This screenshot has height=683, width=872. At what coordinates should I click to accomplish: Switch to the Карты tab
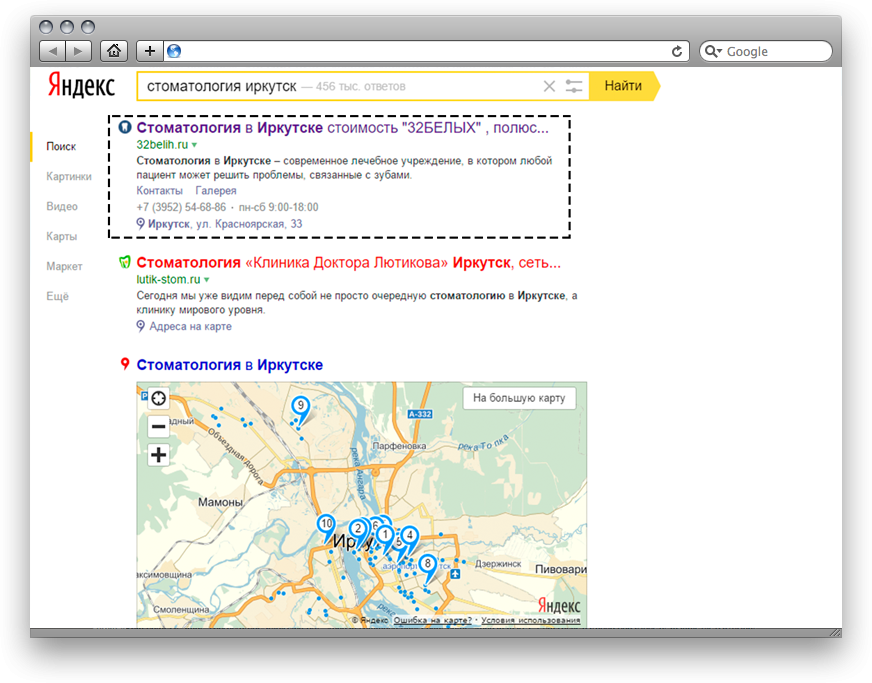coord(61,236)
